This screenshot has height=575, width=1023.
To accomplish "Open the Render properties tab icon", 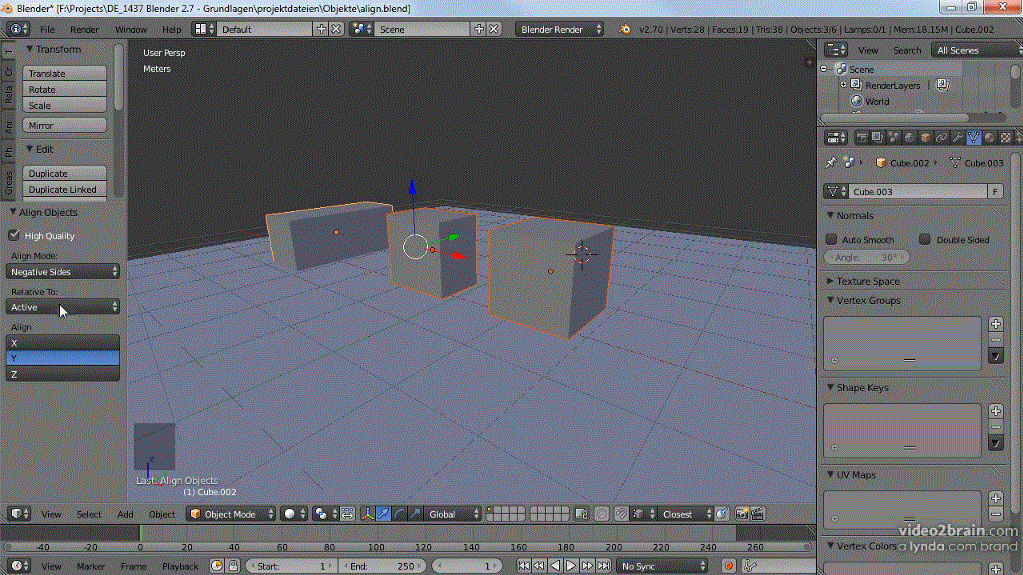I will [x=861, y=138].
